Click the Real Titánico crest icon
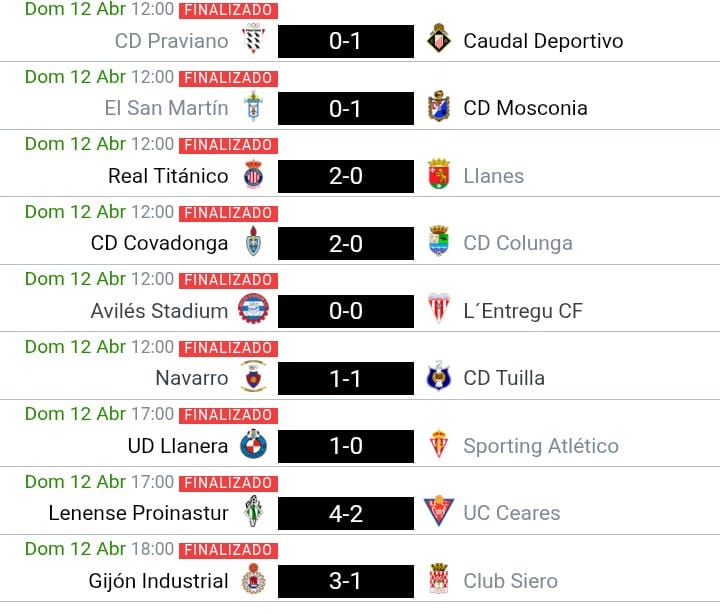This screenshot has width=720, height=614. [x=253, y=176]
